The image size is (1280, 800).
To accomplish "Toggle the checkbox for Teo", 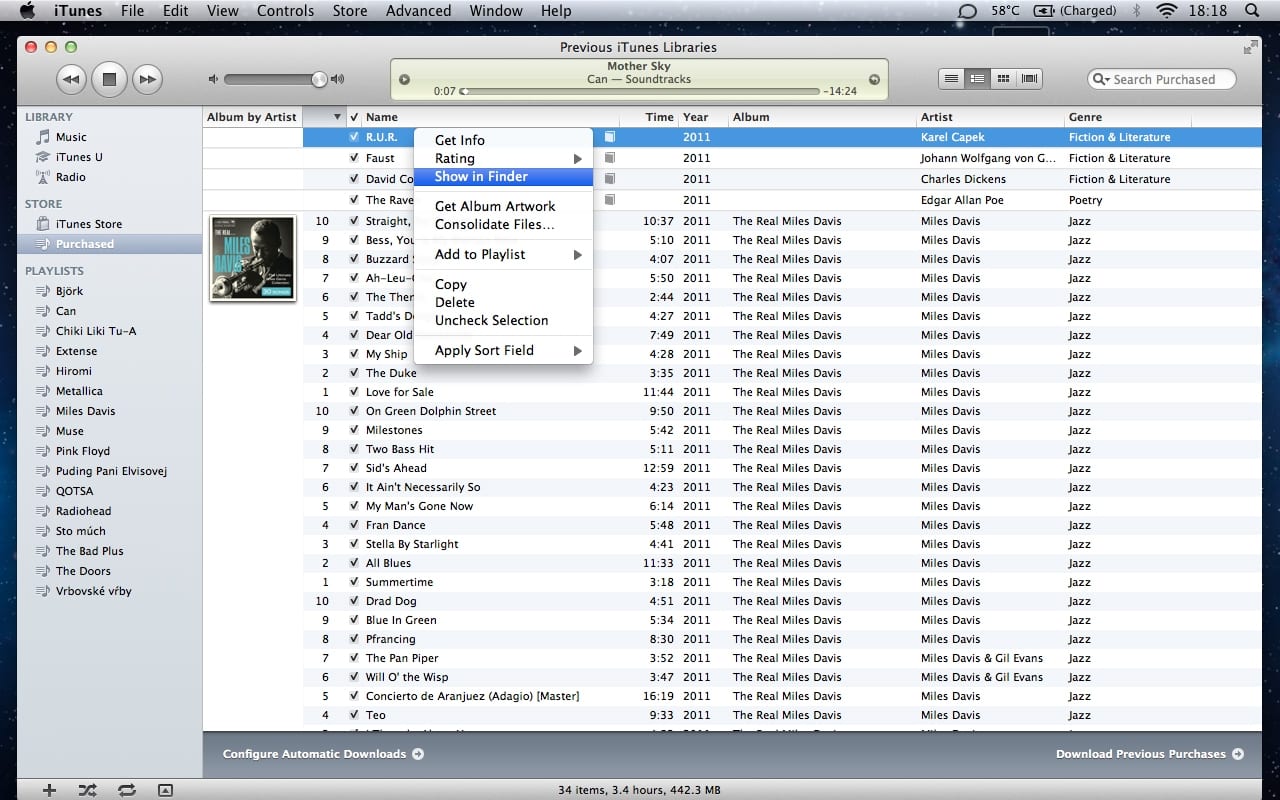I will click(x=354, y=715).
